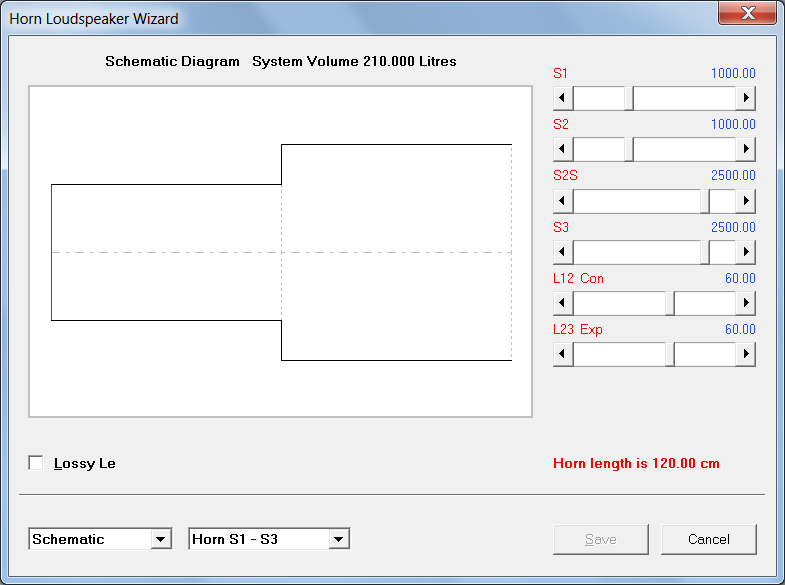The width and height of the screenshot is (785, 585).
Task: Click the L12 Con slider thumb
Action: pos(670,303)
